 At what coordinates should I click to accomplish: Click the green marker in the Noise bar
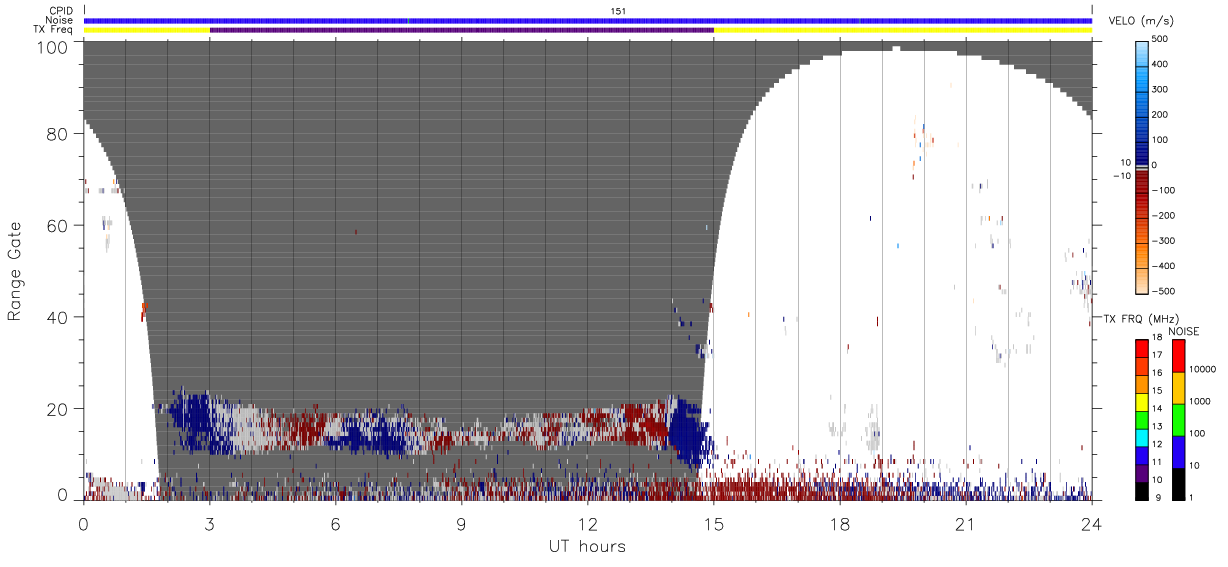pyautogui.click(x=408, y=20)
